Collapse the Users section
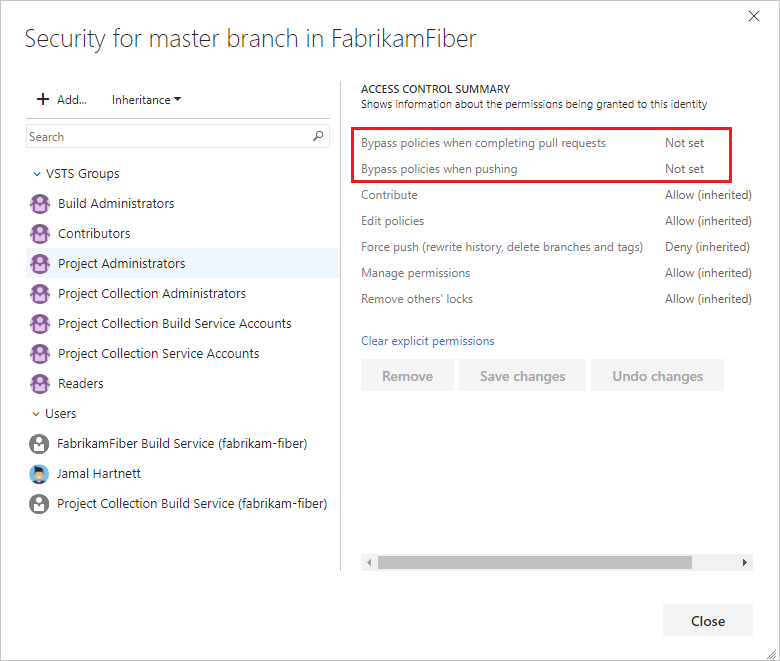 (x=37, y=414)
